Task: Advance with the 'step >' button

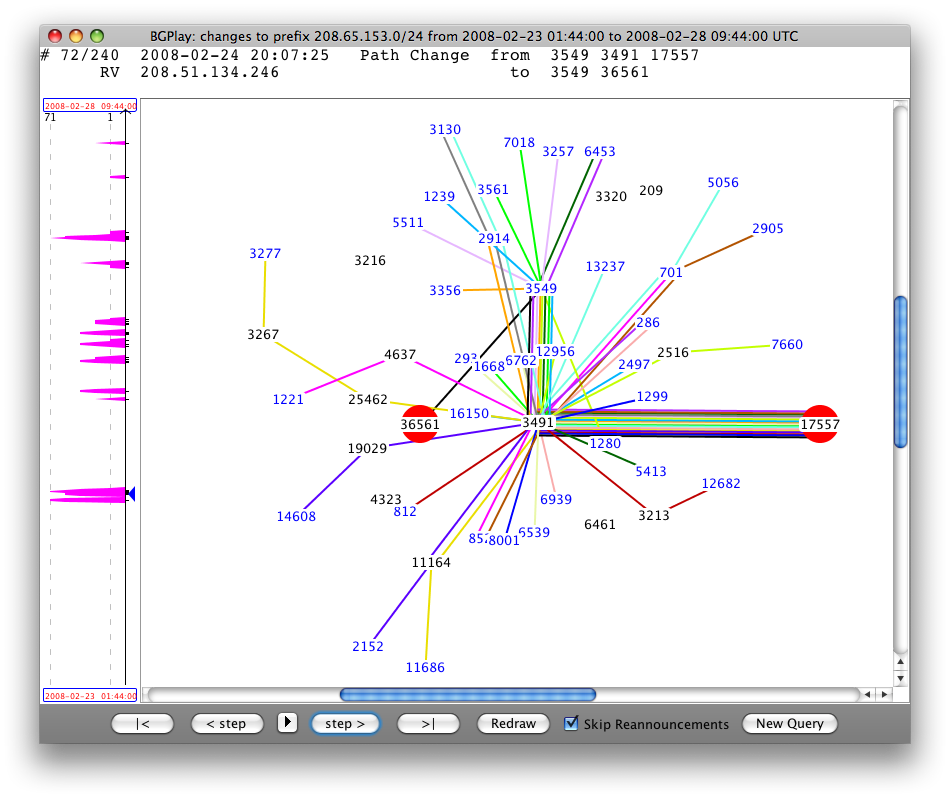Action: coord(345,723)
